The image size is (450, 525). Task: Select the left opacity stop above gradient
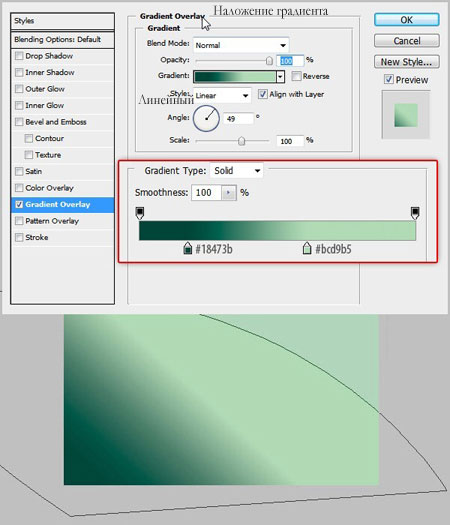tap(140, 213)
